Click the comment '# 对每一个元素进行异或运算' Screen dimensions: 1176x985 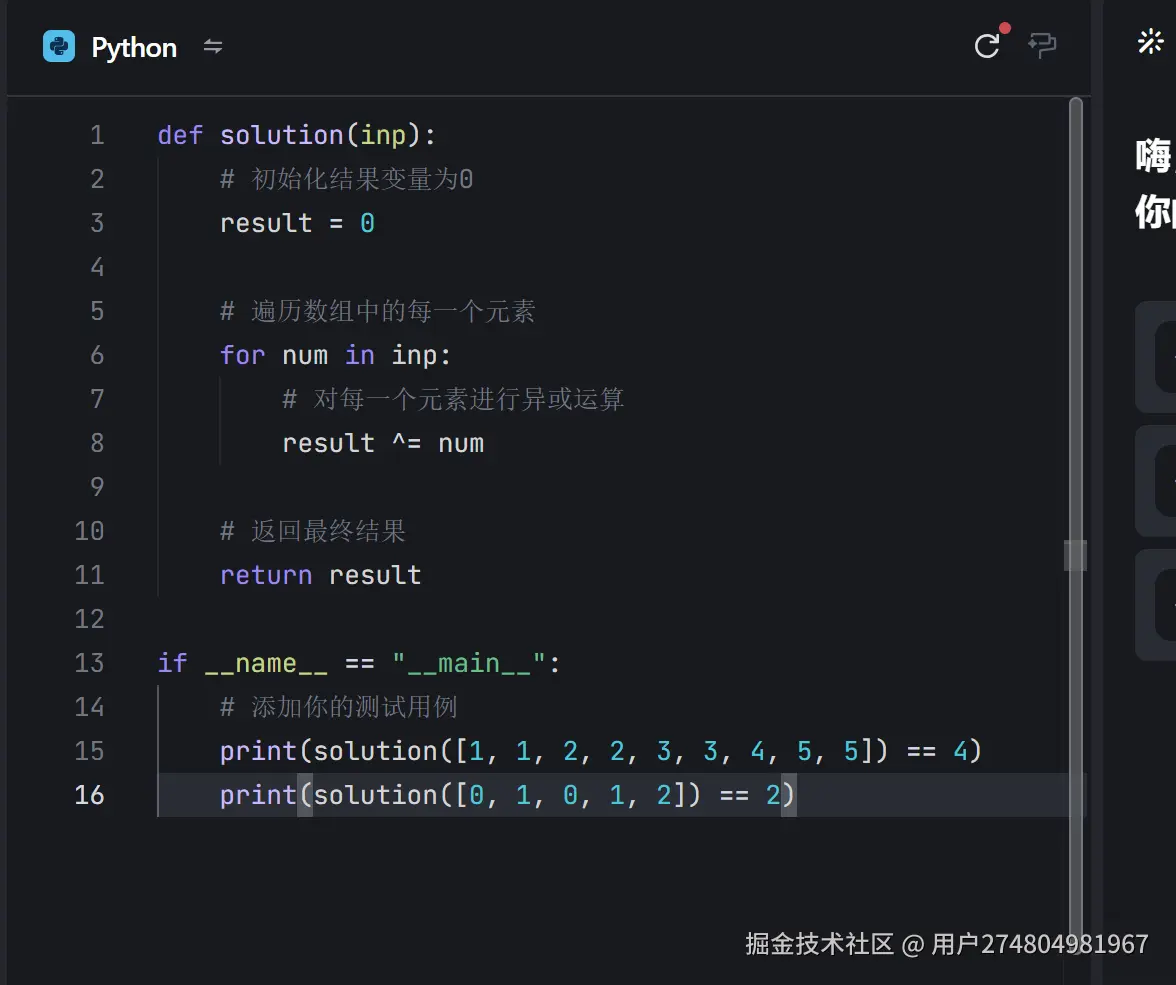(453, 399)
